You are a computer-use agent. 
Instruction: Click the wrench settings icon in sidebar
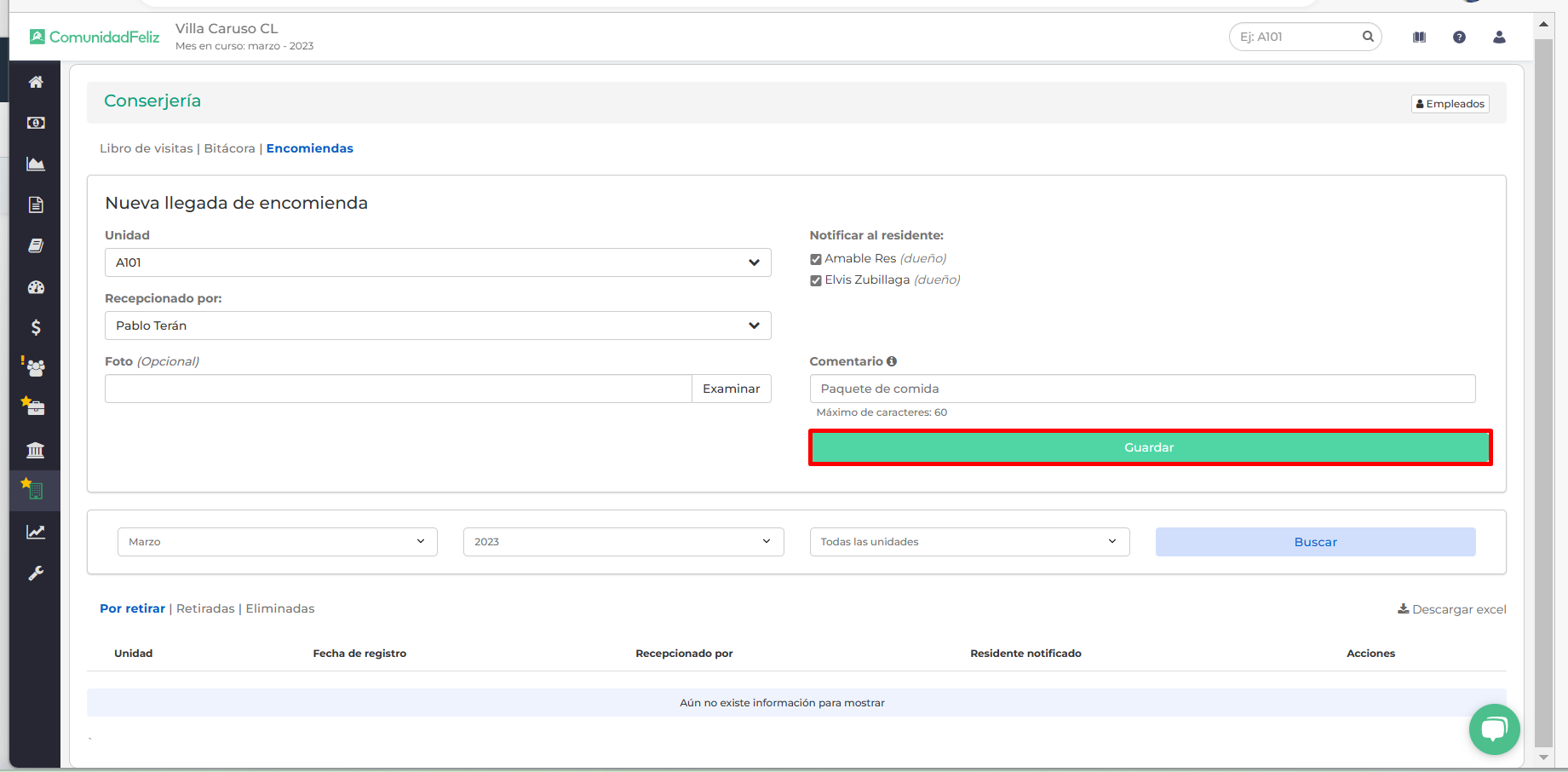click(x=36, y=573)
